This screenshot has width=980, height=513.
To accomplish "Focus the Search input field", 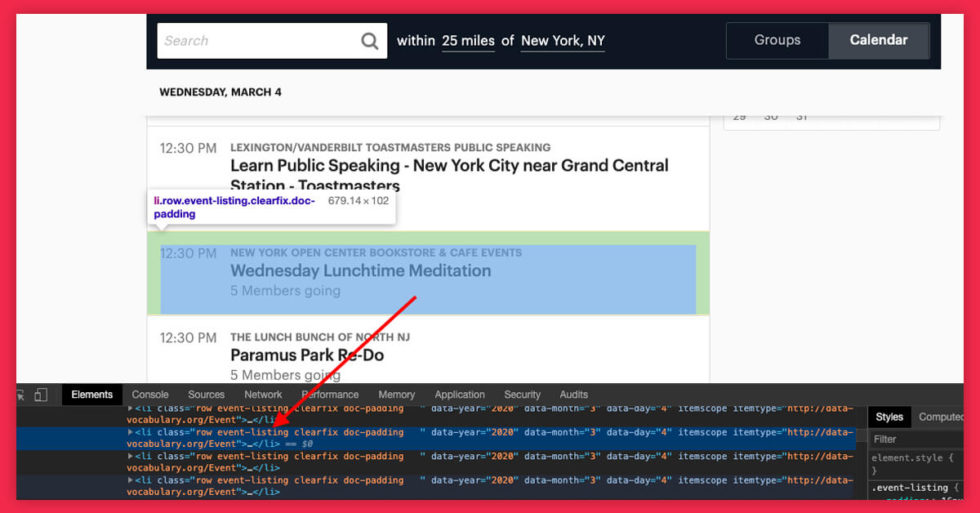I will tap(272, 41).
